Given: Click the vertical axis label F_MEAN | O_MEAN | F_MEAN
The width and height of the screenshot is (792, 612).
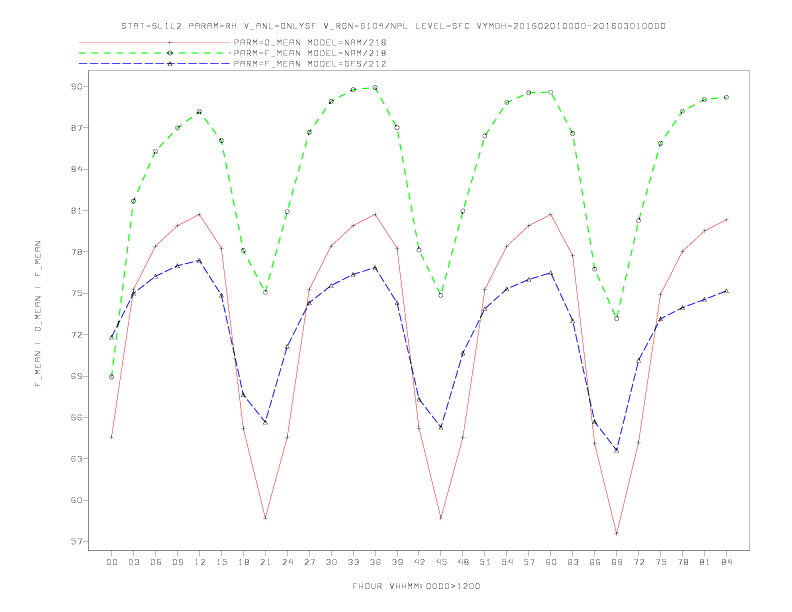Looking at the screenshot, I should [38, 314].
